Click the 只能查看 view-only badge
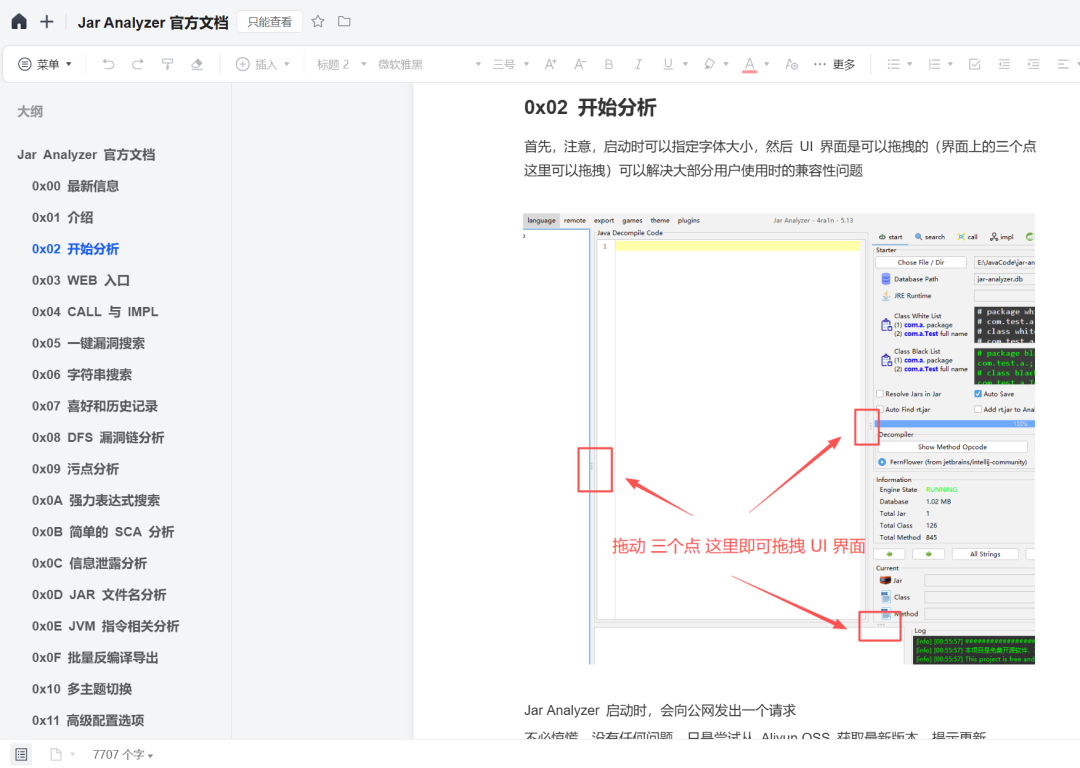Screen dimensions: 1080x768 269,22
